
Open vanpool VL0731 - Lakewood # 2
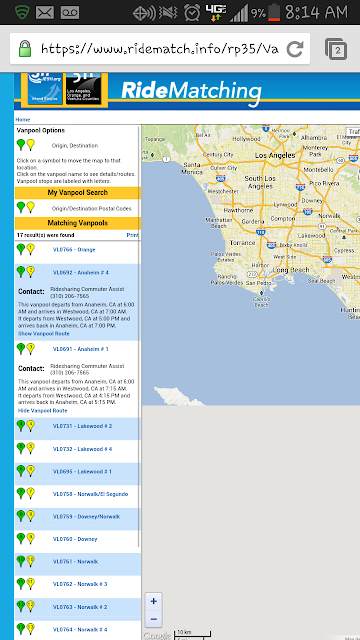pyautogui.click(x=82, y=426)
